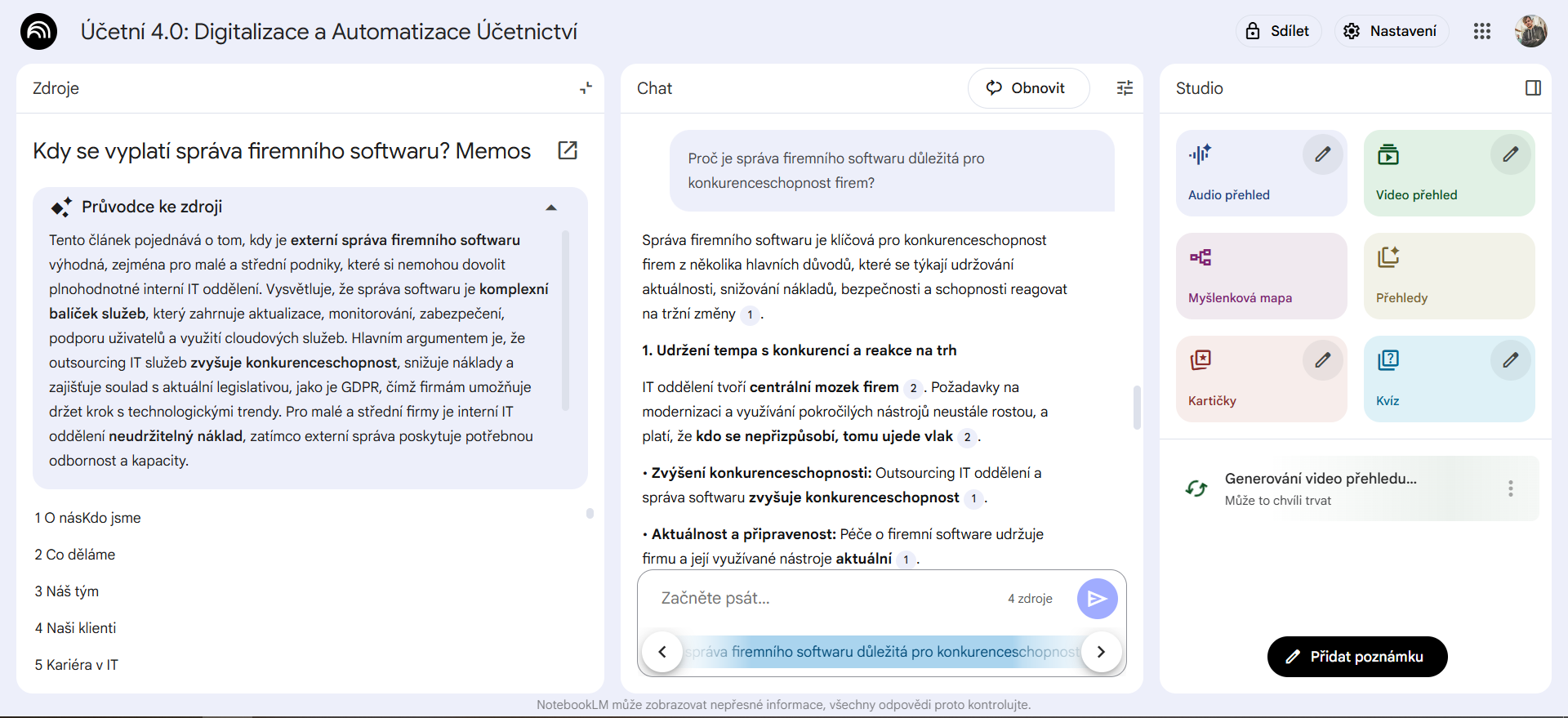The width and height of the screenshot is (1568, 718).
Task: Show previous suggested question
Action: [x=662, y=652]
